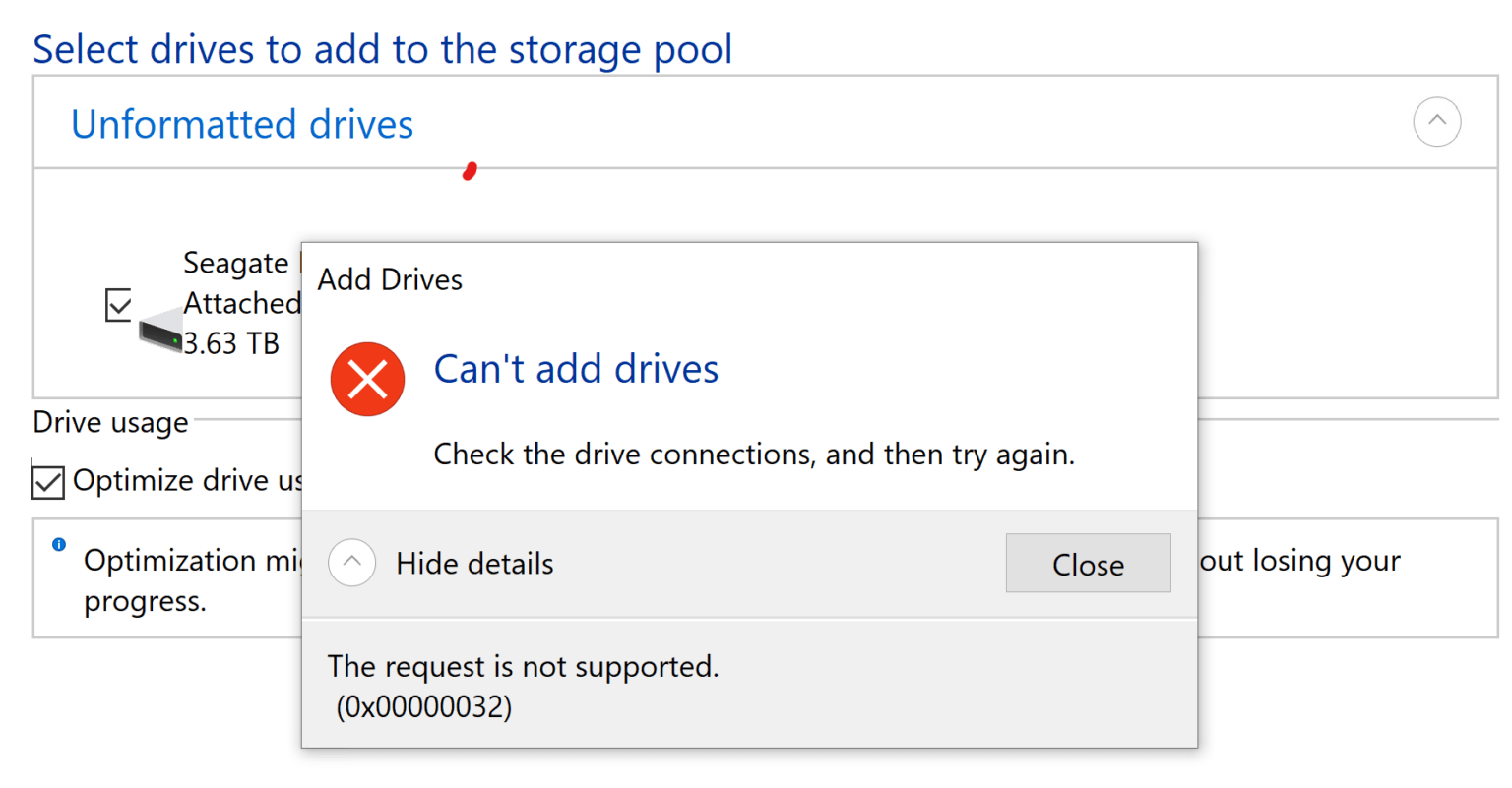Toggle the Optimize drive usage checkbox
Viewport: 1512px width, 788px height.
(48, 482)
